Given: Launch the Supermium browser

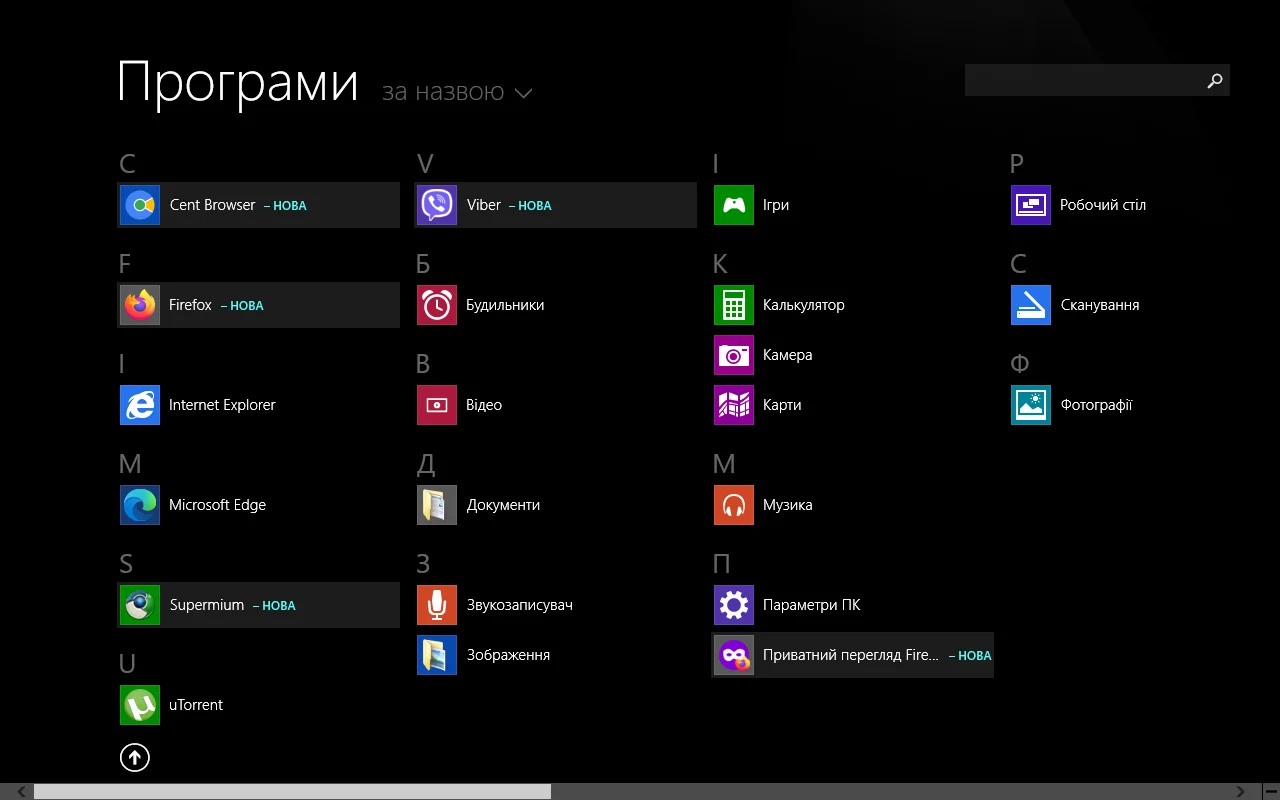Looking at the screenshot, I should [140, 605].
